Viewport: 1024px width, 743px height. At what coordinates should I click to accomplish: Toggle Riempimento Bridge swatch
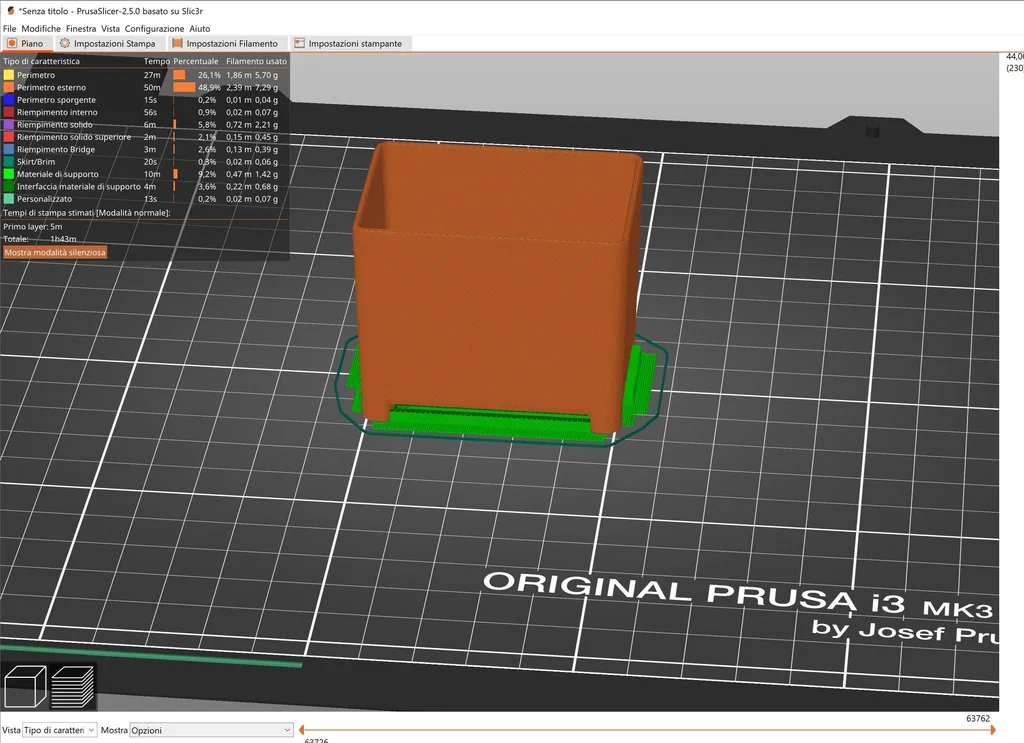8,150
